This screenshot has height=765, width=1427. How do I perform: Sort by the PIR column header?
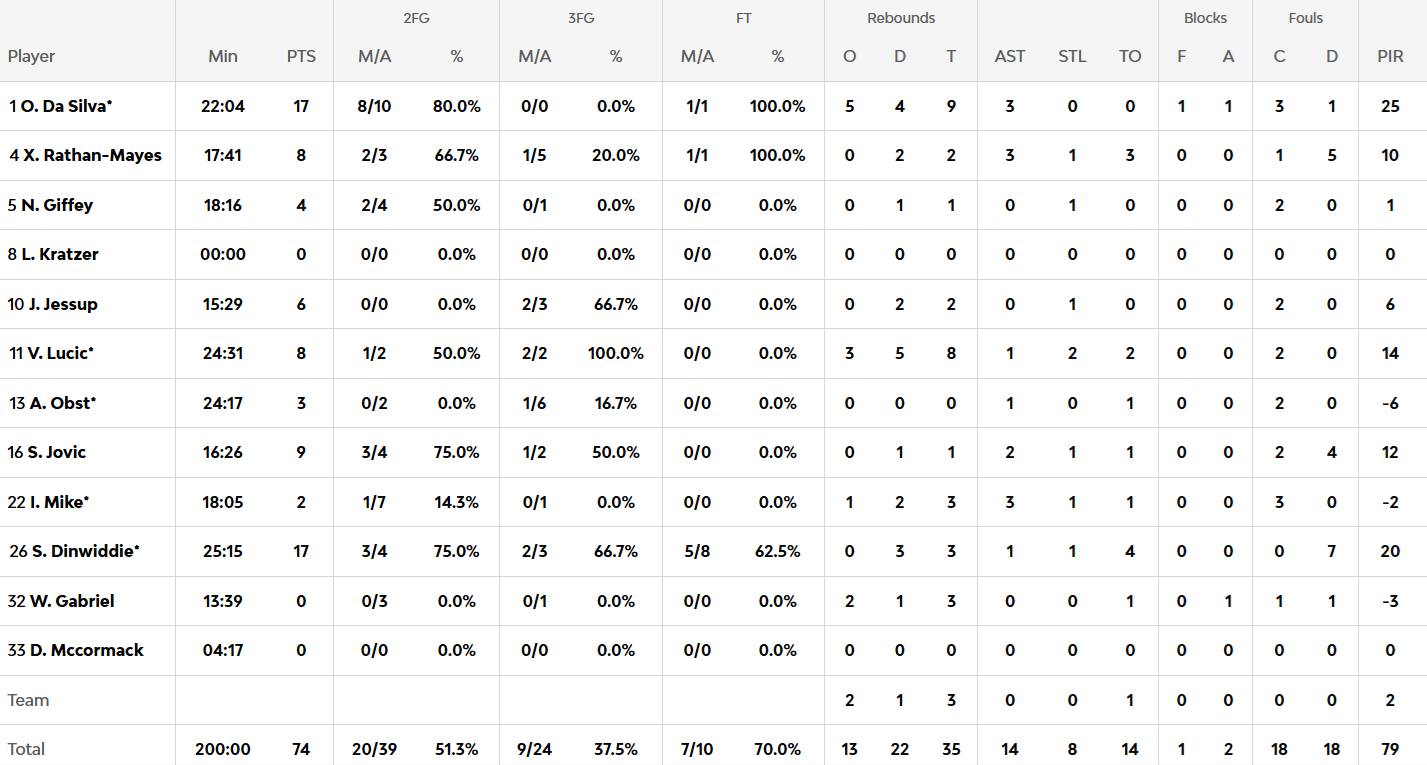(x=1390, y=56)
